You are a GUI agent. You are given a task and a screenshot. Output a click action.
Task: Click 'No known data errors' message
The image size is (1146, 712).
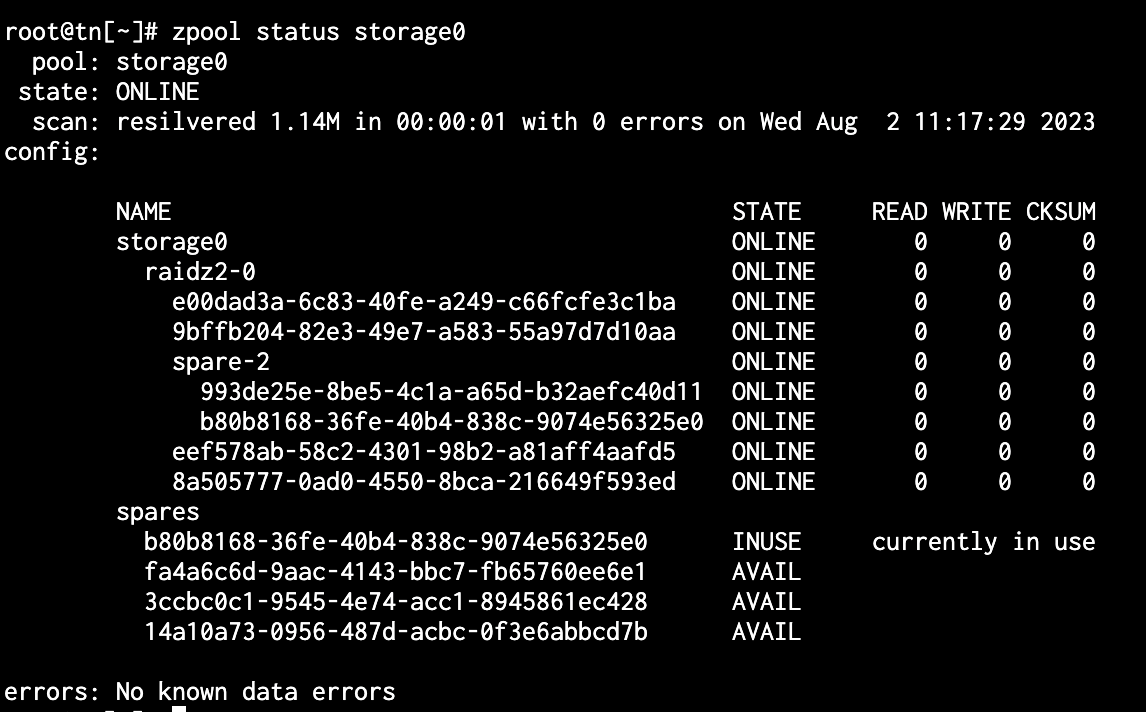coord(256,692)
